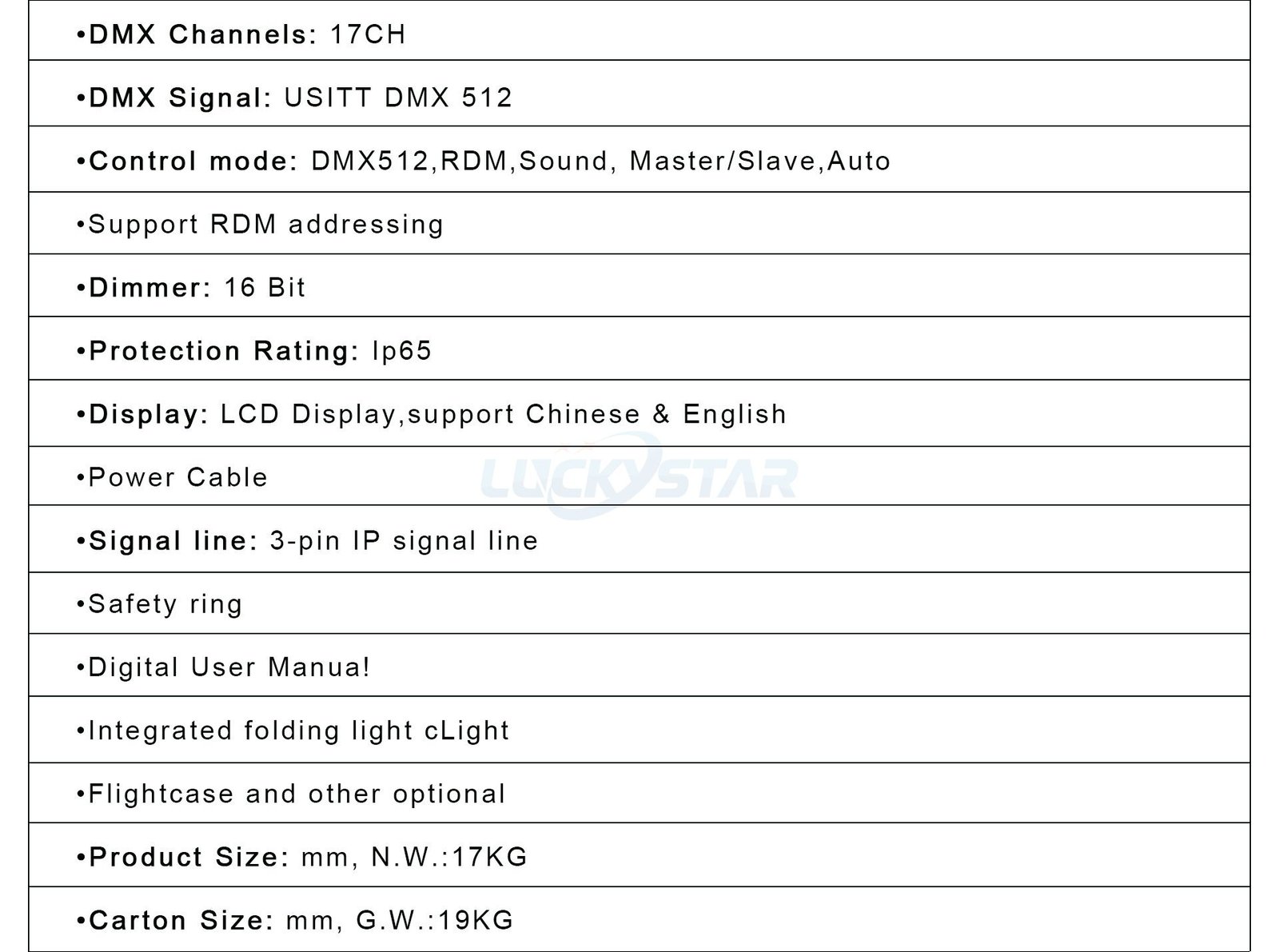
Task: Select the "Power Cable" row text
Action: pyautogui.click(x=177, y=477)
